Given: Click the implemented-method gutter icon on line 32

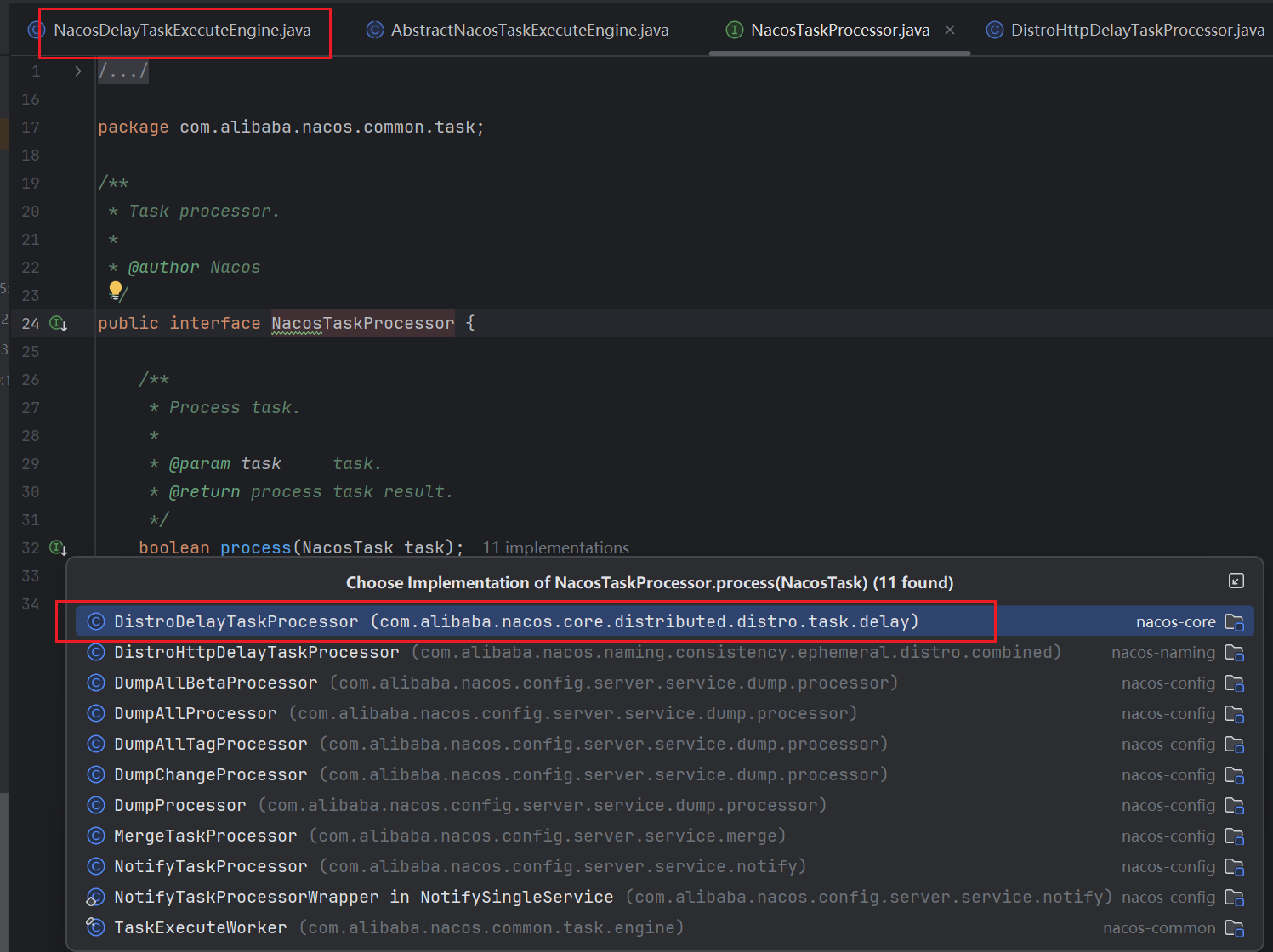Looking at the screenshot, I should pos(58,547).
